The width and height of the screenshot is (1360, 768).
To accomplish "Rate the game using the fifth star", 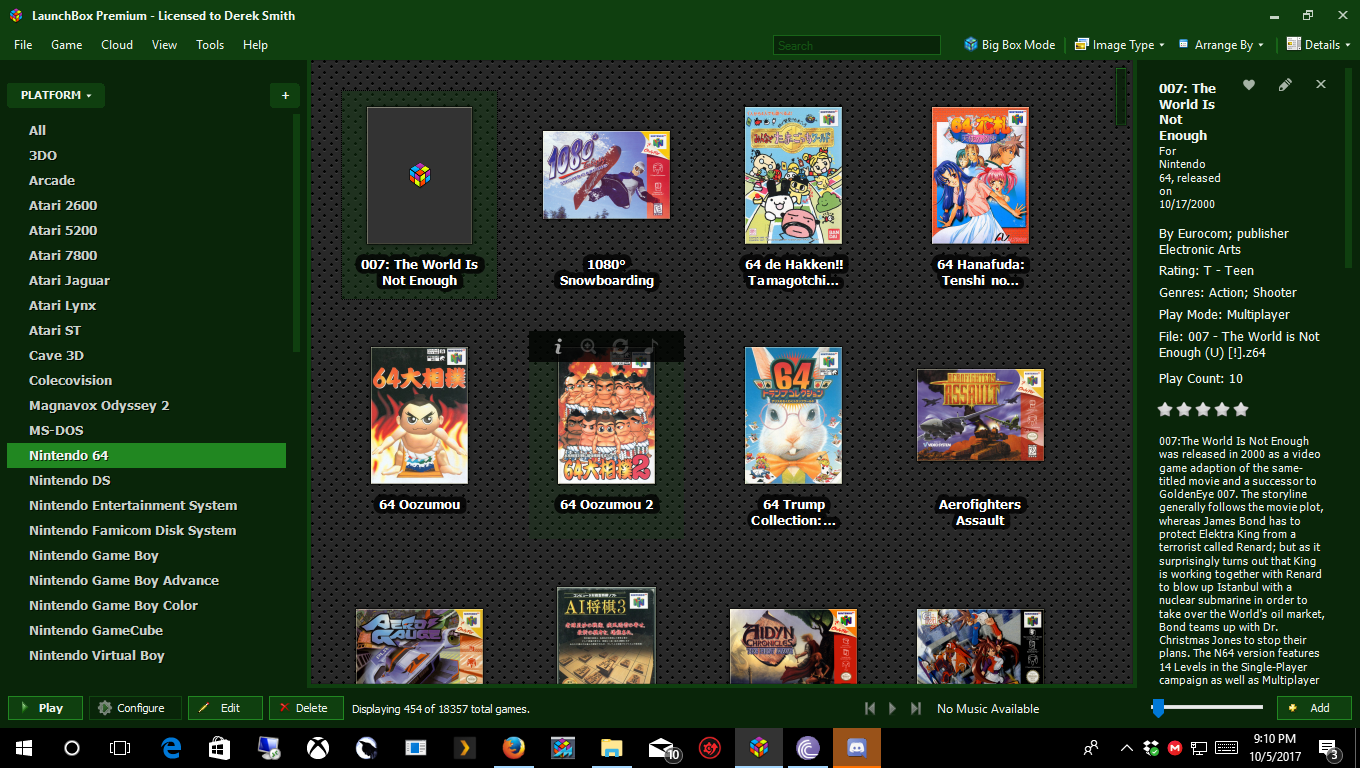I will (x=1241, y=409).
